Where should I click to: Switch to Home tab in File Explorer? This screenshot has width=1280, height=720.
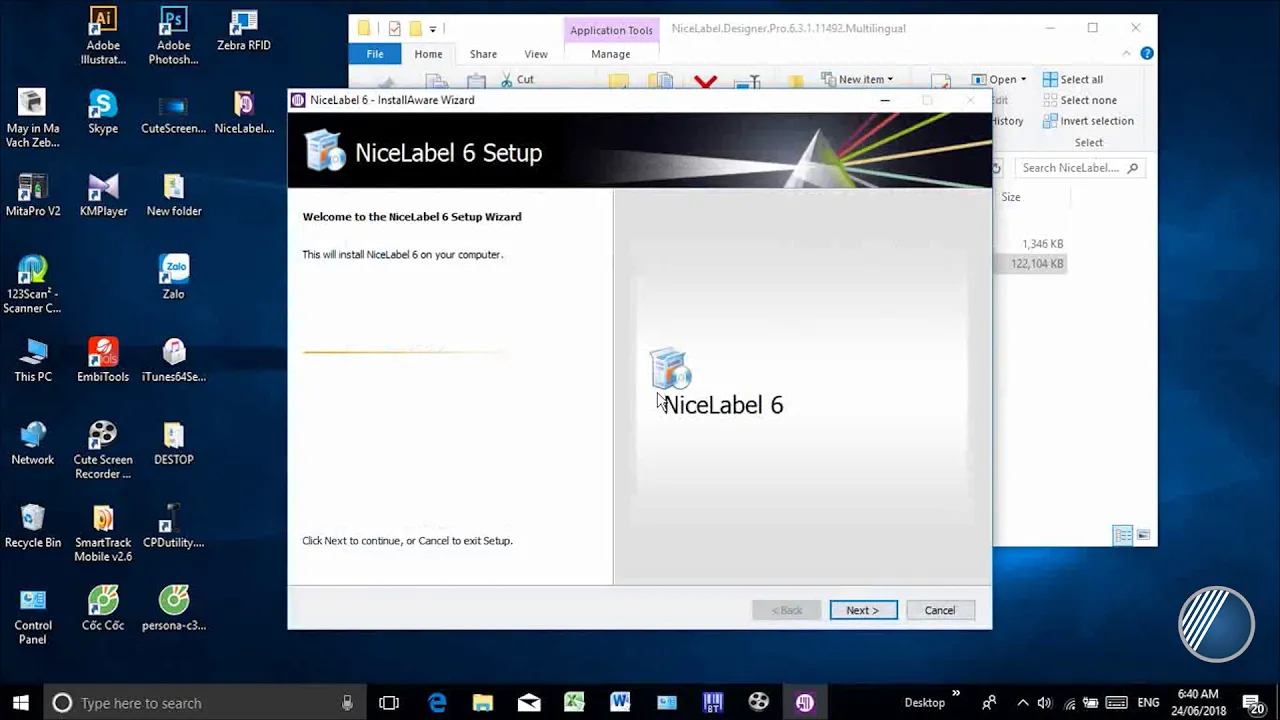(x=428, y=54)
